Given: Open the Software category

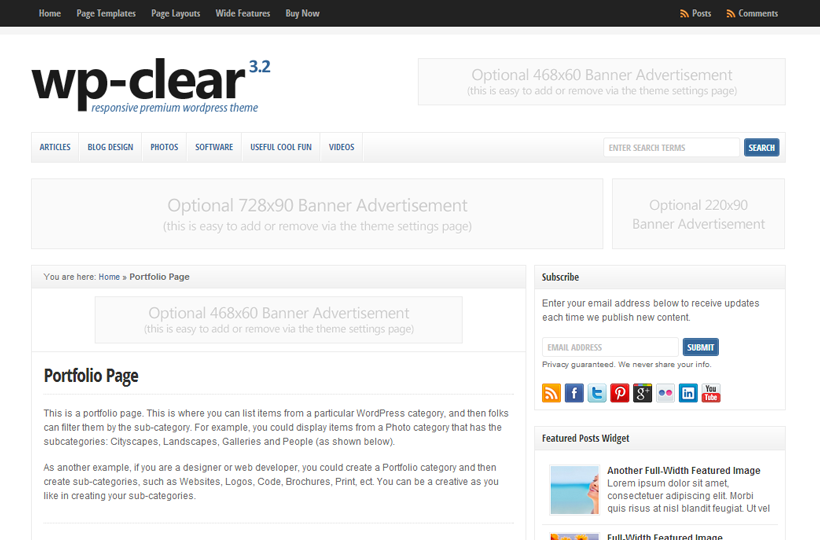Looking at the screenshot, I should (214, 147).
